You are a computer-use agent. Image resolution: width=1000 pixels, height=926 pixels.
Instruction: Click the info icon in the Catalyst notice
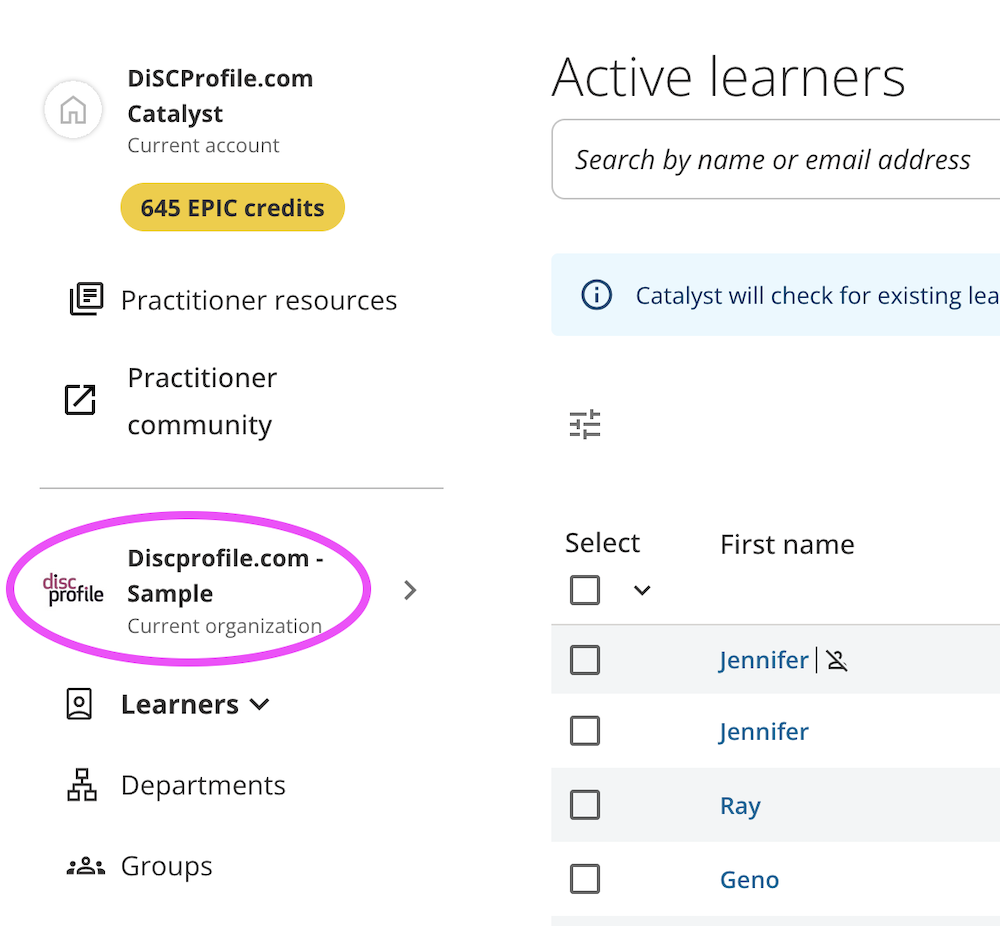pos(596,295)
